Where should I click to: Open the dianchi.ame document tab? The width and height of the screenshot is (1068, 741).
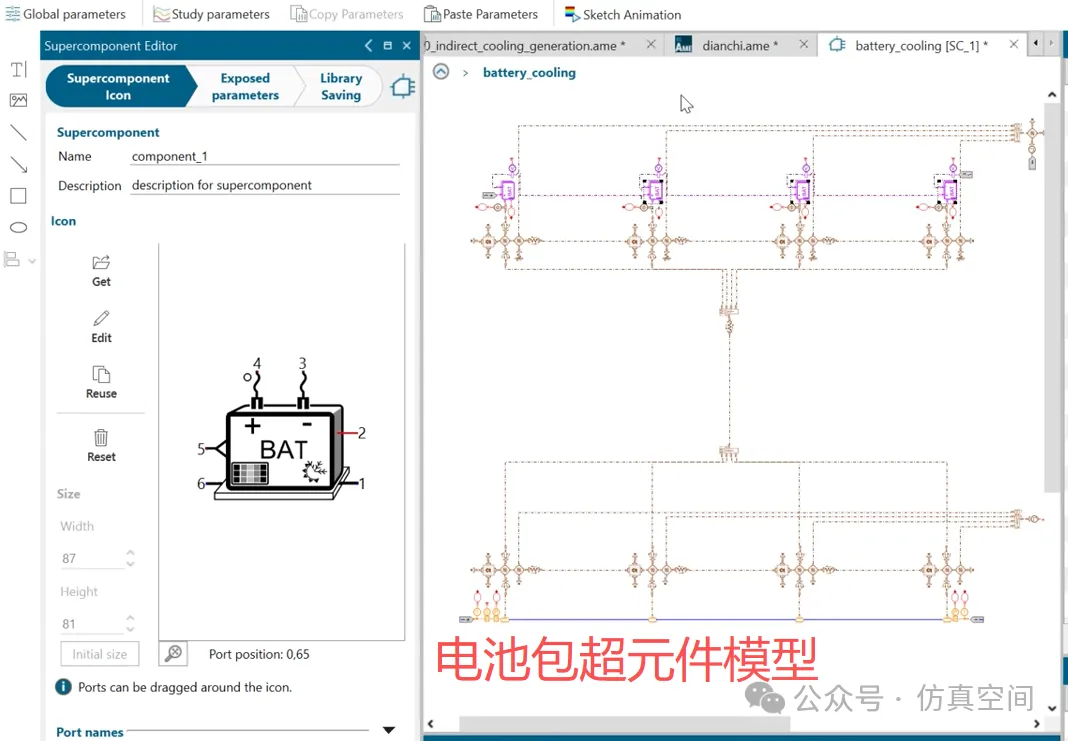[x=739, y=45]
